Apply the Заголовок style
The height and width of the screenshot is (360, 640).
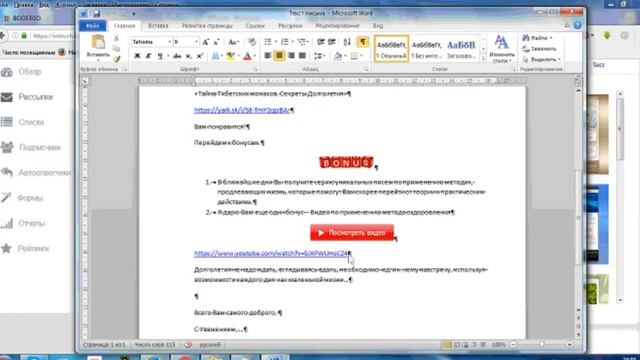point(461,49)
